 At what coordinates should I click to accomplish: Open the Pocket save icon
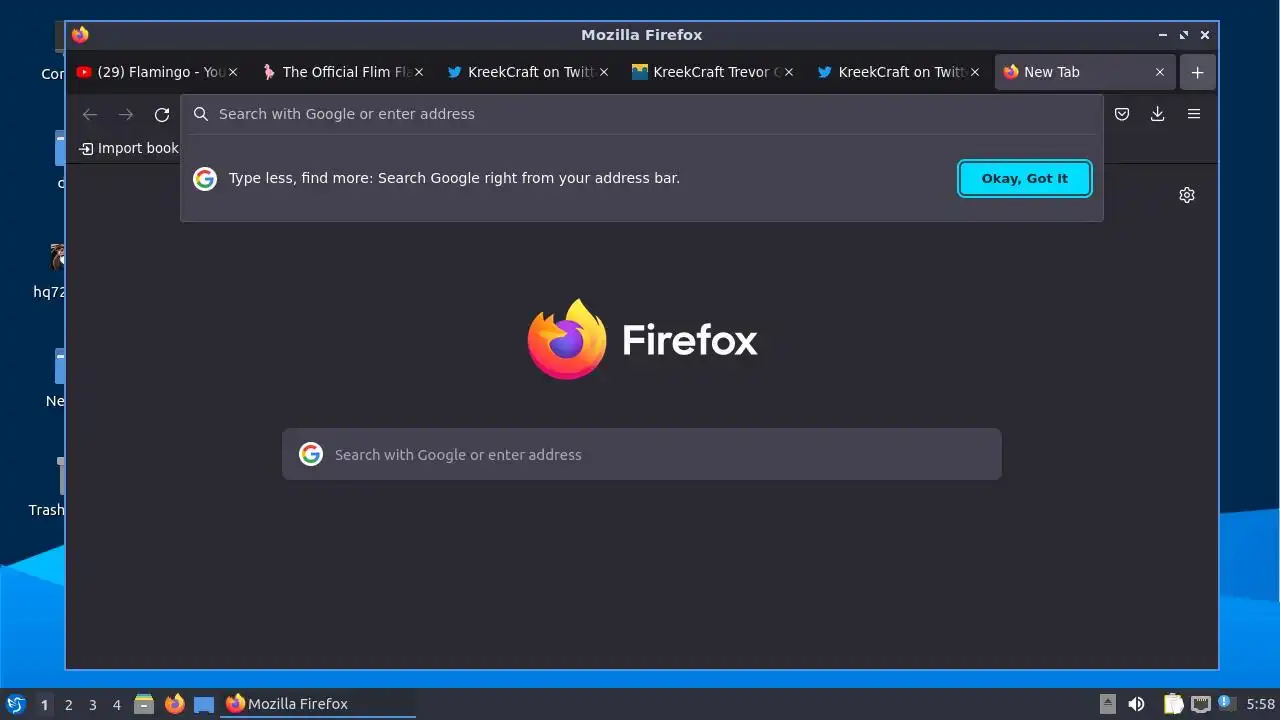(1122, 114)
